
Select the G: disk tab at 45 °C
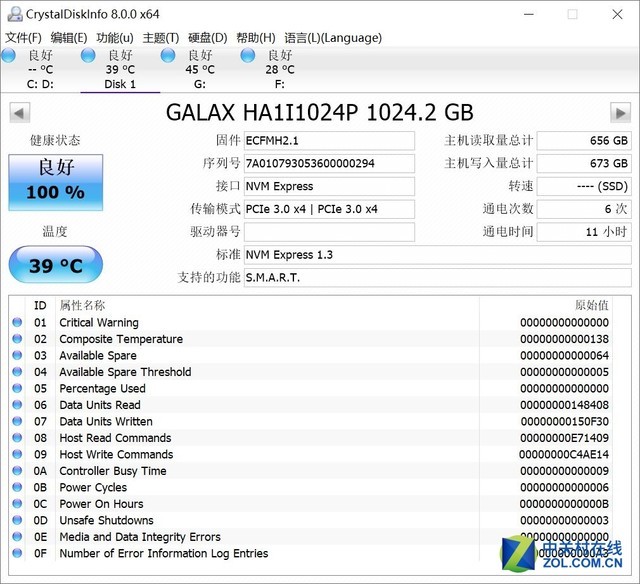click(200, 70)
